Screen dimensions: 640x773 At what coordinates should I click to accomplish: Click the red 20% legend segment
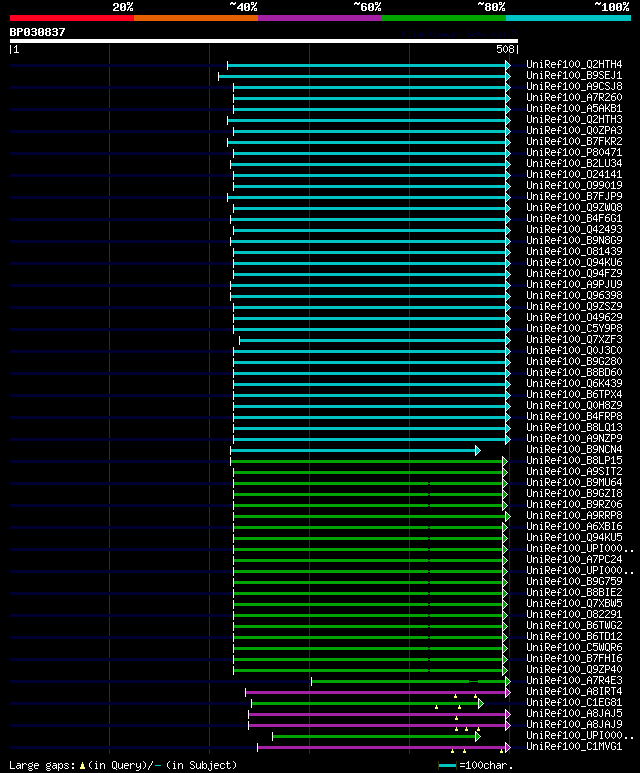coord(72,18)
